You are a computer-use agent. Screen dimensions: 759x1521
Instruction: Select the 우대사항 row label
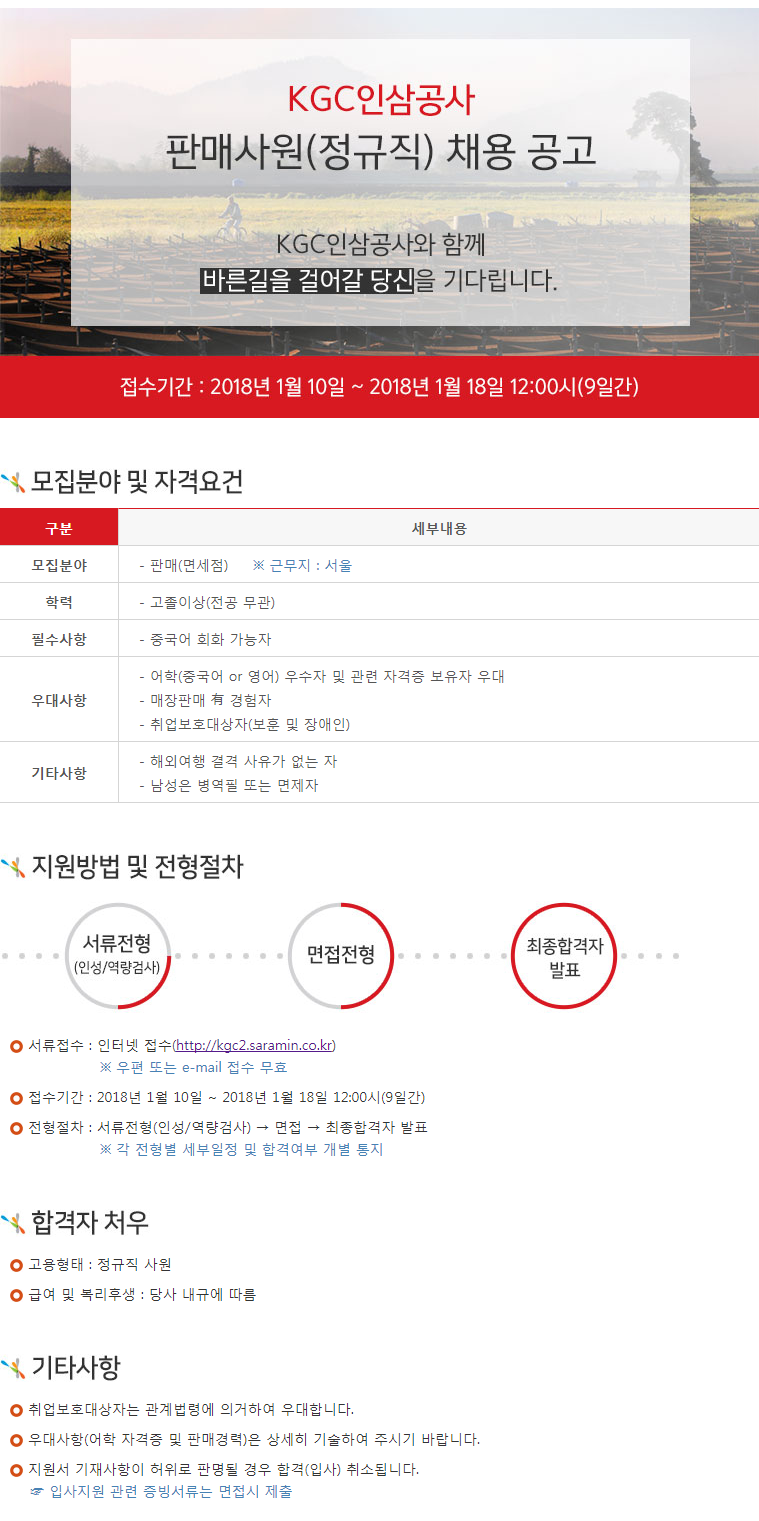[59, 700]
